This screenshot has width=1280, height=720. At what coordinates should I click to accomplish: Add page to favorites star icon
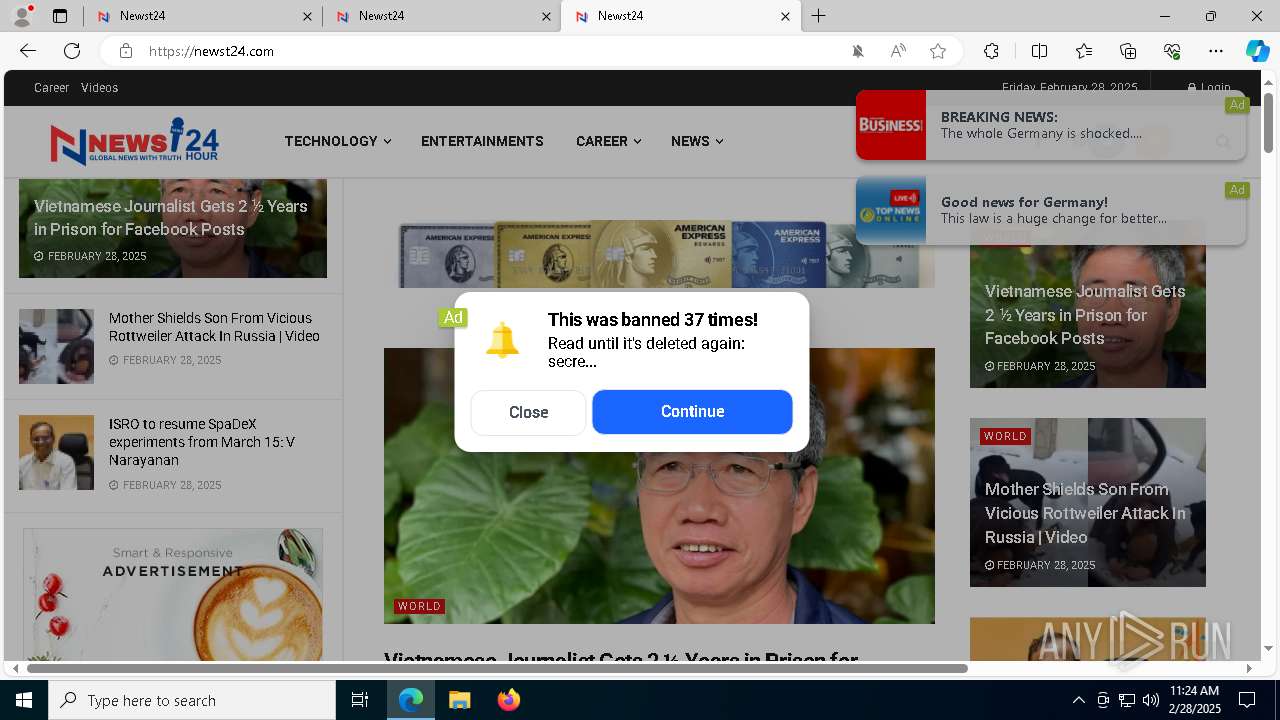coord(938,51)
